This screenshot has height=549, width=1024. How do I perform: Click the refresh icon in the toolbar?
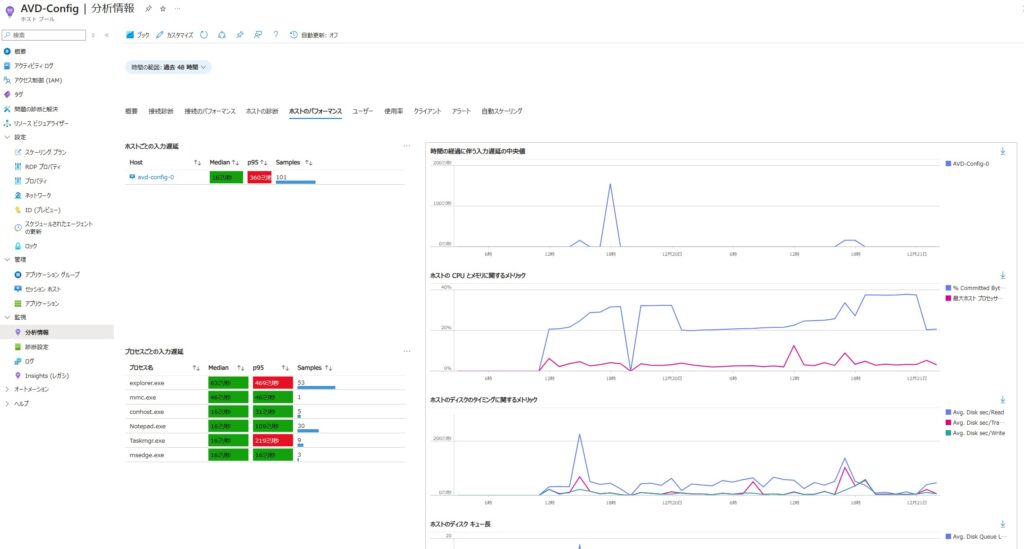click(x=204, y=35)
